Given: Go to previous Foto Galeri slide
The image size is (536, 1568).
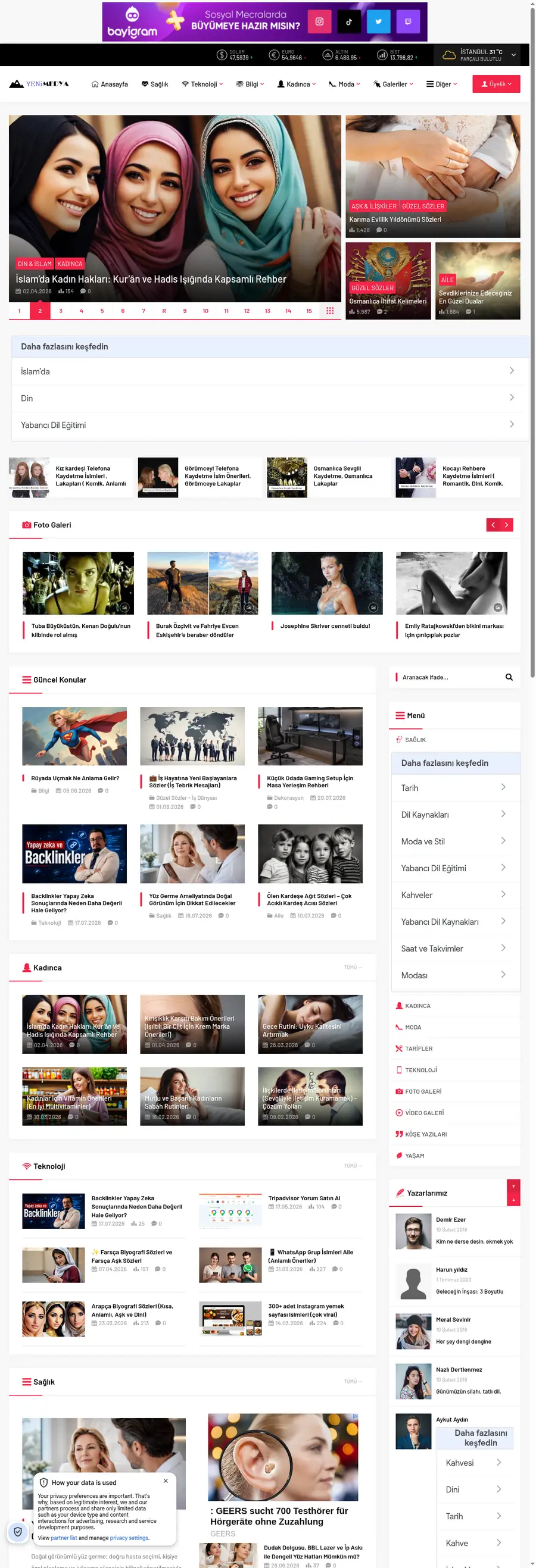Looking at the screenshot, I should click(x=493, y=525).
